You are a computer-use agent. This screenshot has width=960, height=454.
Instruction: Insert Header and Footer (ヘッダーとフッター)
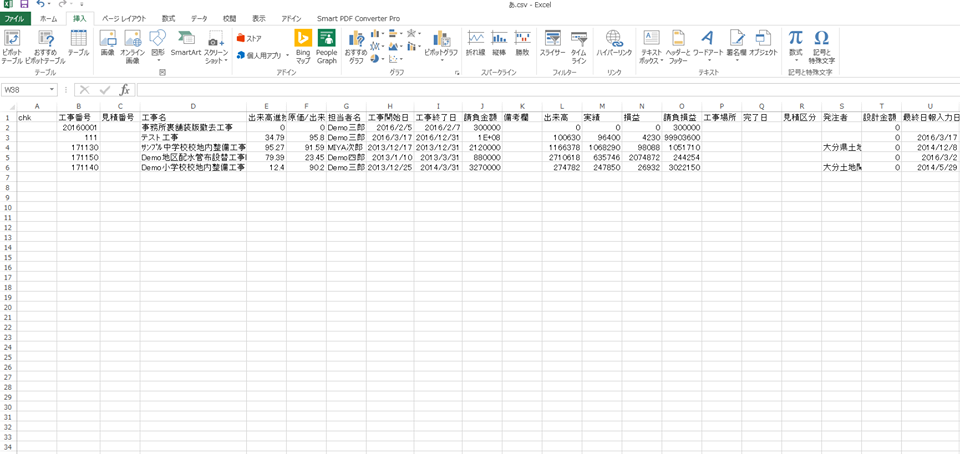point(678,47)
